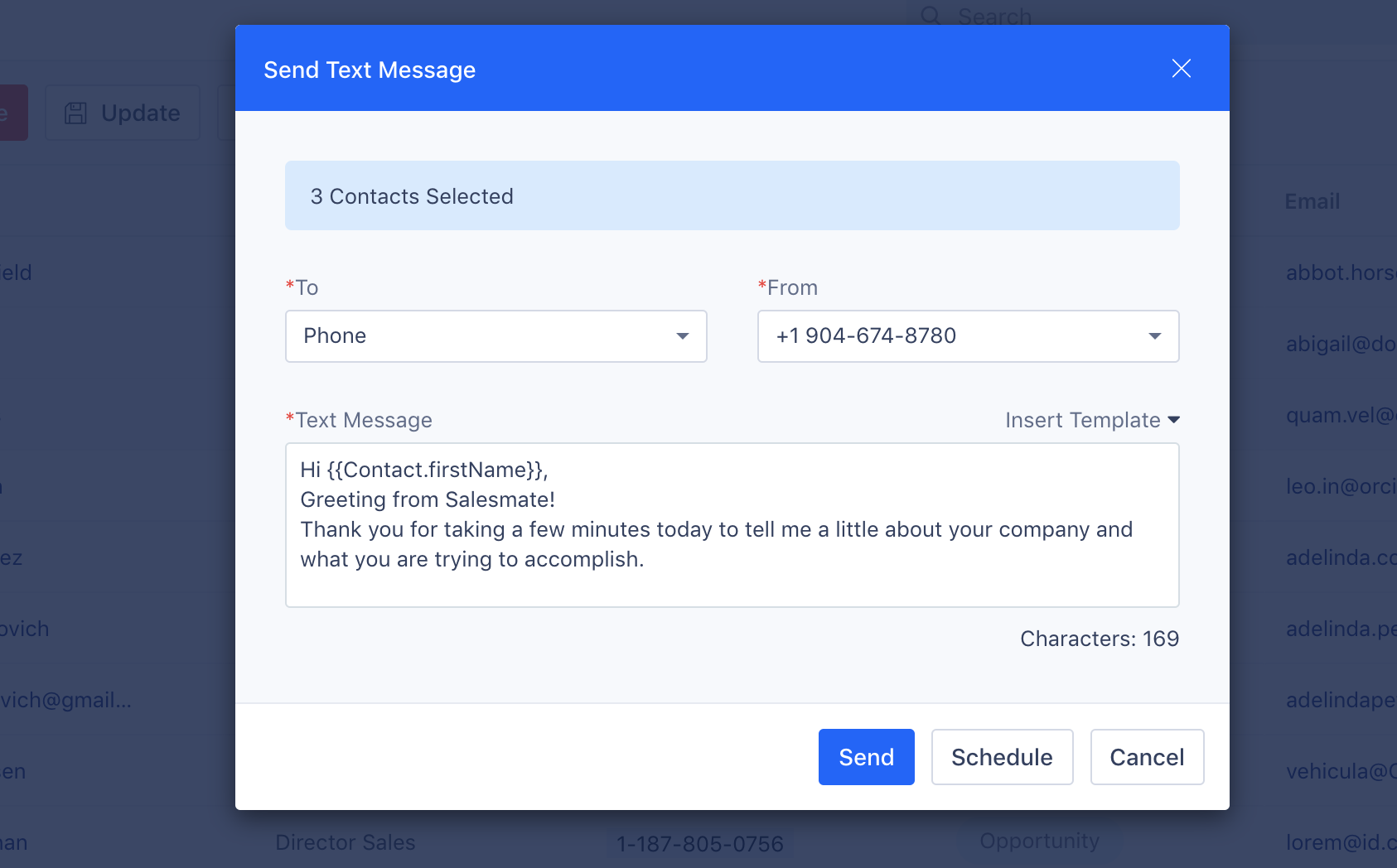Close the Send Text Message dialog
Viewport: 1397px width, 868px height.
pyautogui.click(x=1182, y=69)
